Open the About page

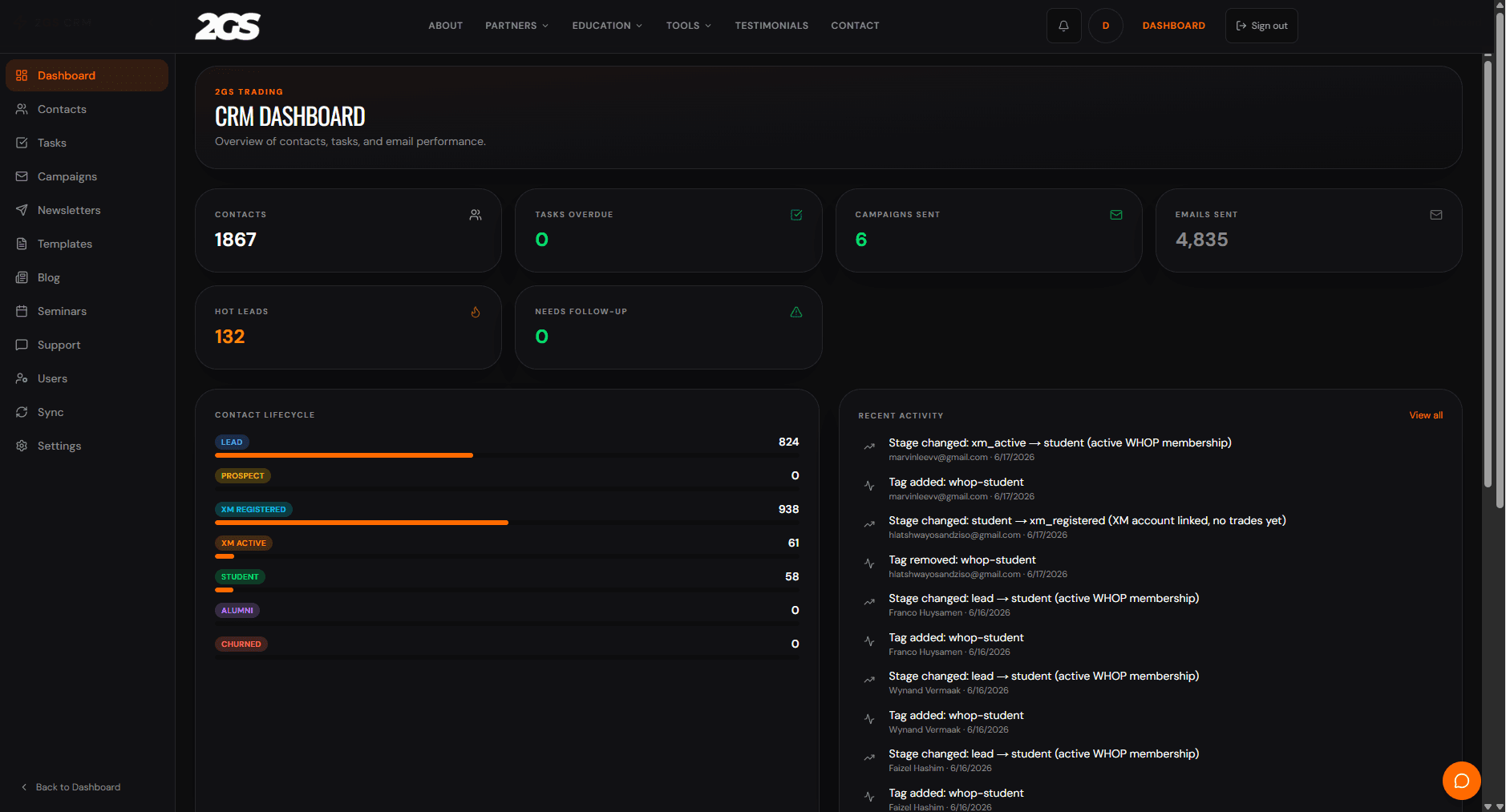(445, 26)
